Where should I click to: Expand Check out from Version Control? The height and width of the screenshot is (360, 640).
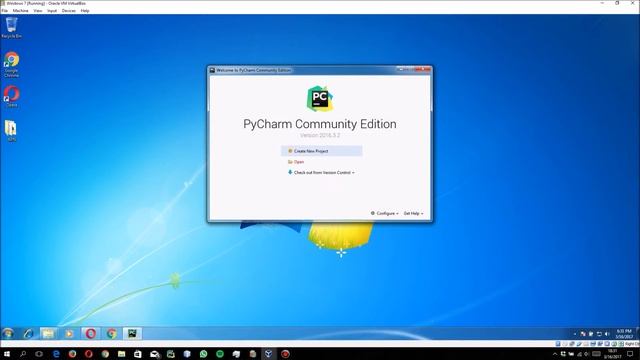[324, 173]
